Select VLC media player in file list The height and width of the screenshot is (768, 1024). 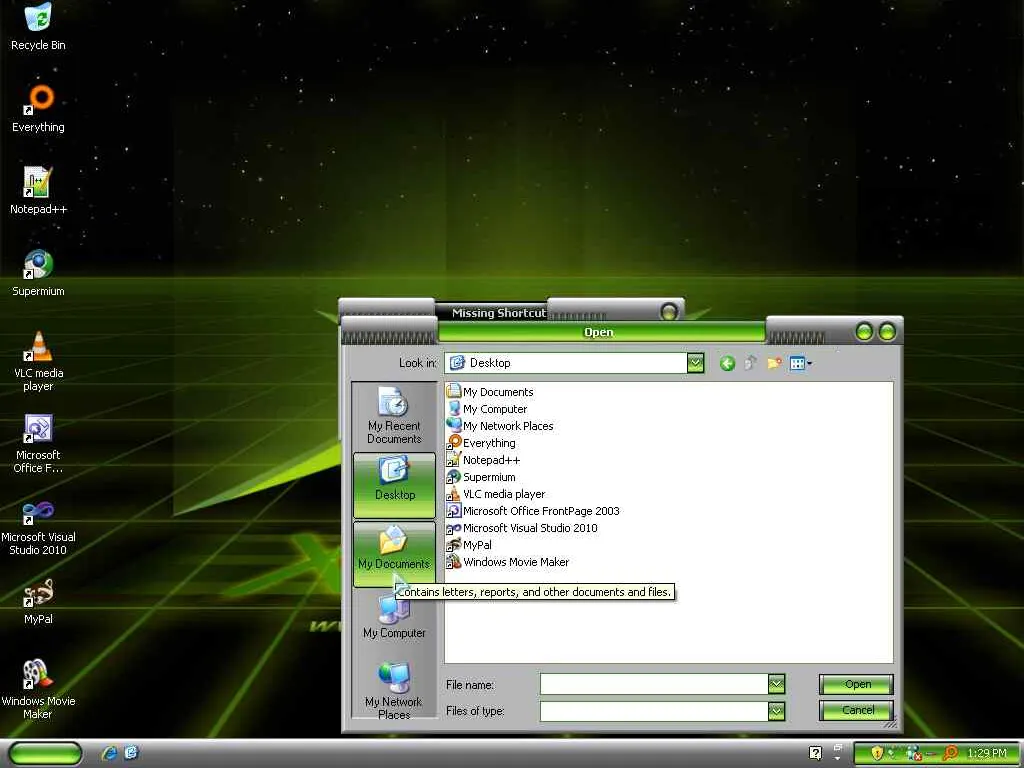pyautogui.click(x=496, y=494)
